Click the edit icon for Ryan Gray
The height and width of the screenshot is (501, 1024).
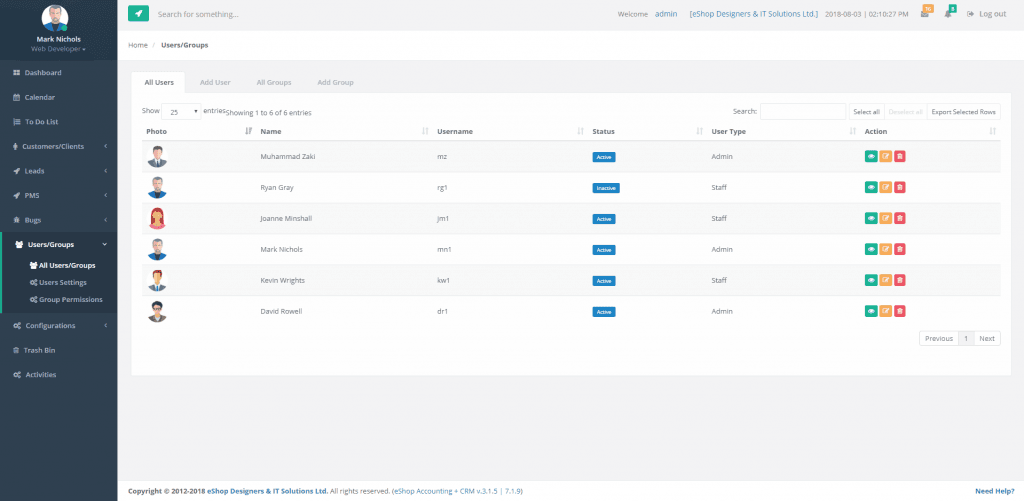tap(885, 187)
